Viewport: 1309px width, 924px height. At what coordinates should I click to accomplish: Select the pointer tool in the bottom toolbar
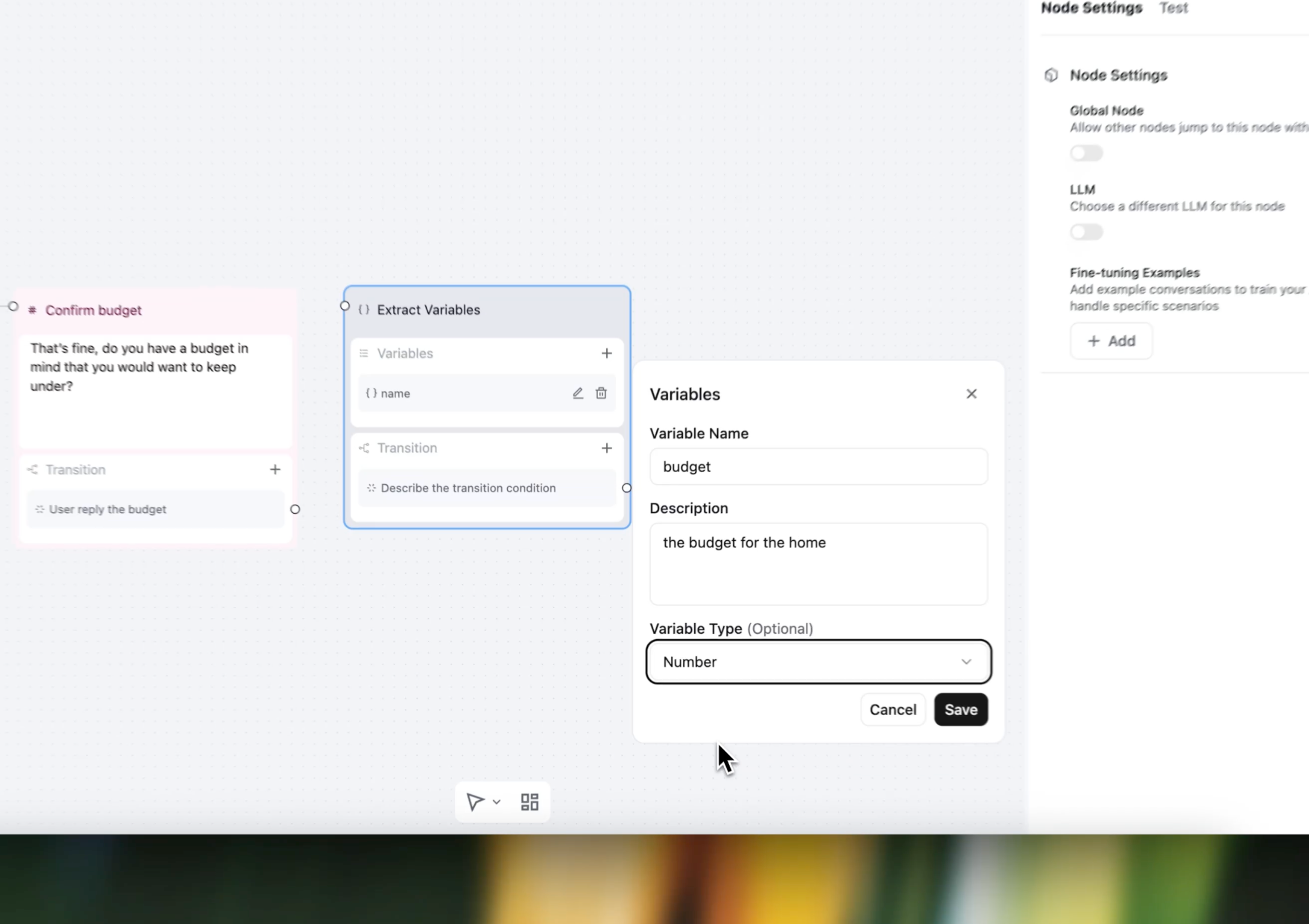[x=475, y=802]
